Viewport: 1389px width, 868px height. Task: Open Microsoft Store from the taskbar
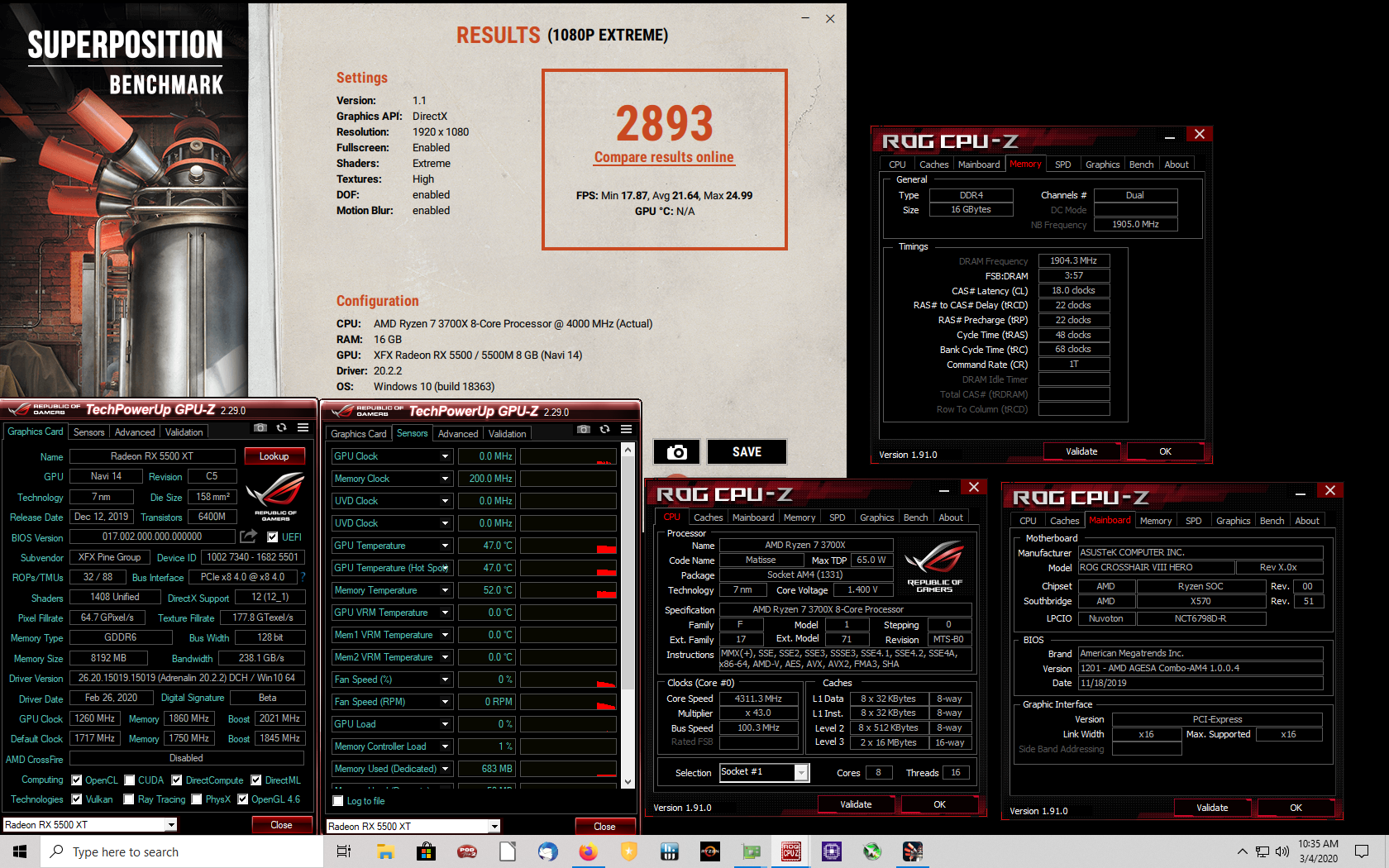pyautogui.click(x=426, y=851)
